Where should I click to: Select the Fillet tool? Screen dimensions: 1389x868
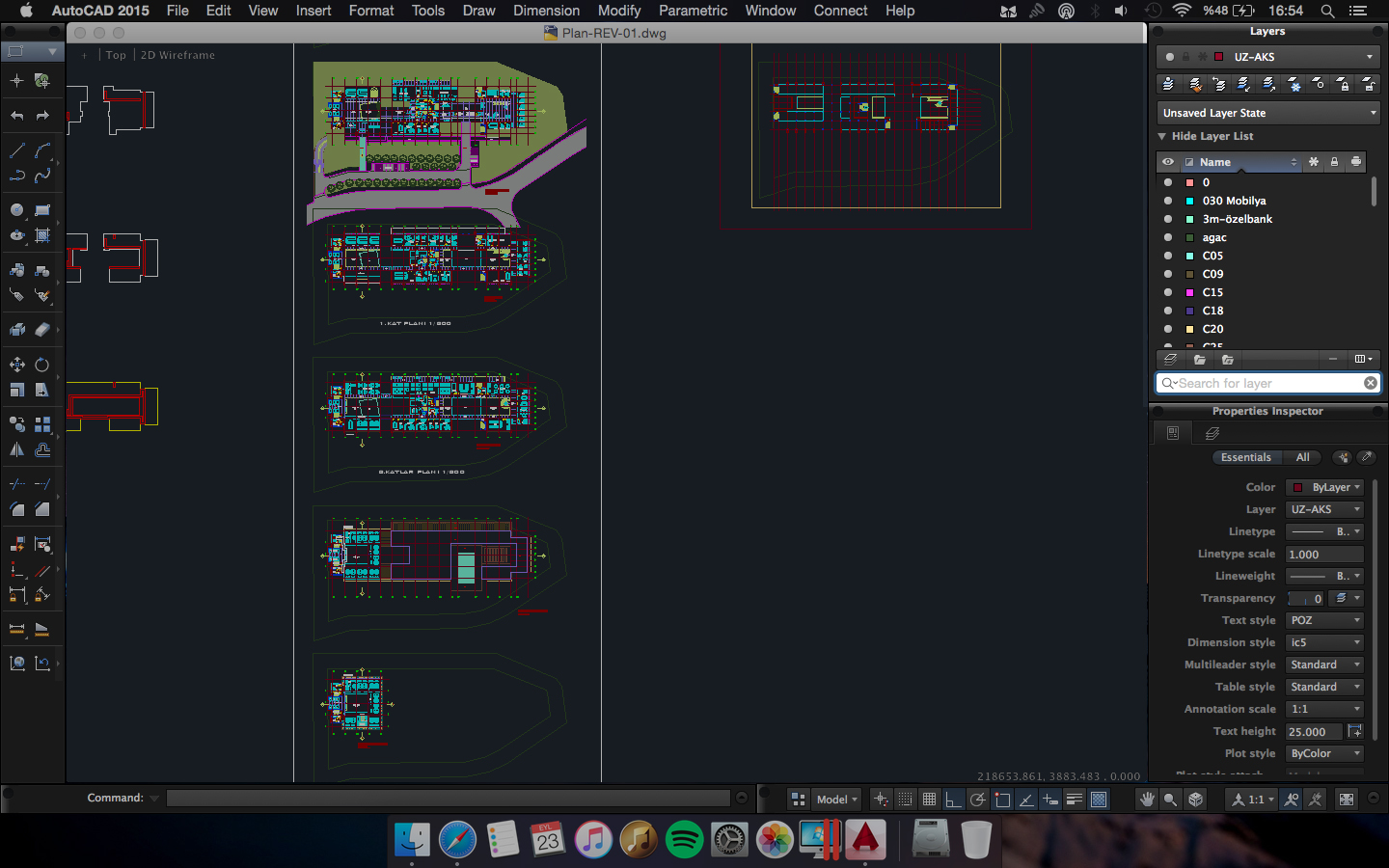[17, 509]
